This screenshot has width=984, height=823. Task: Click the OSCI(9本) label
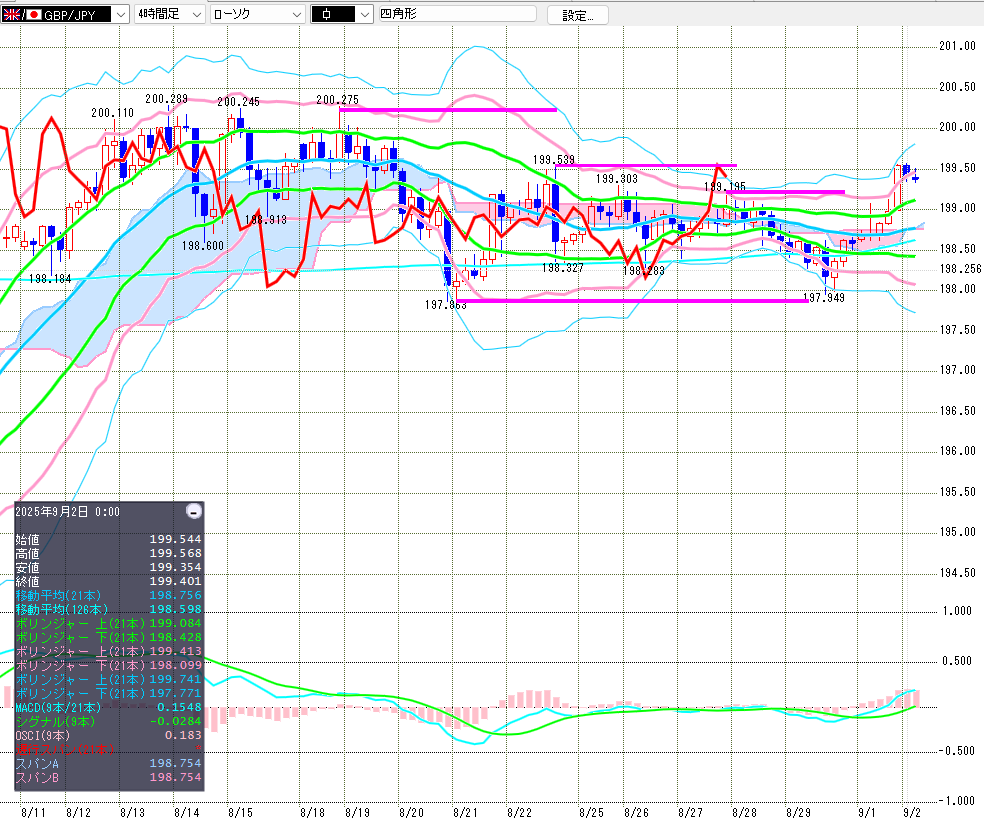point(43,735)
